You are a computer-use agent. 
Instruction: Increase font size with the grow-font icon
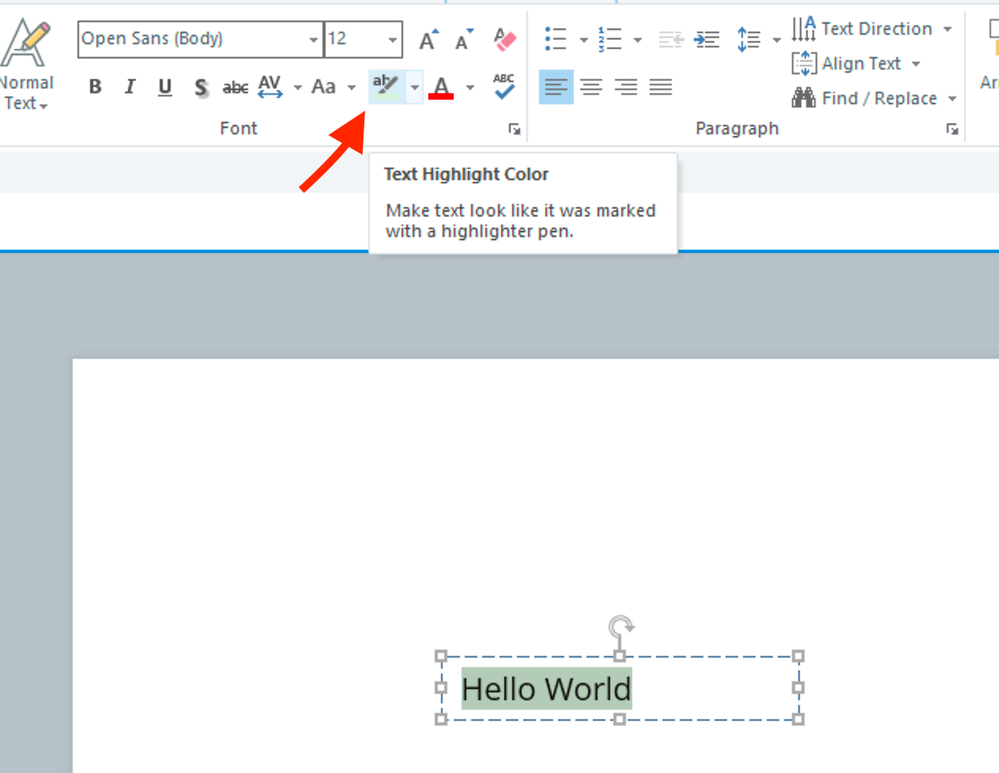pos(428,40)
